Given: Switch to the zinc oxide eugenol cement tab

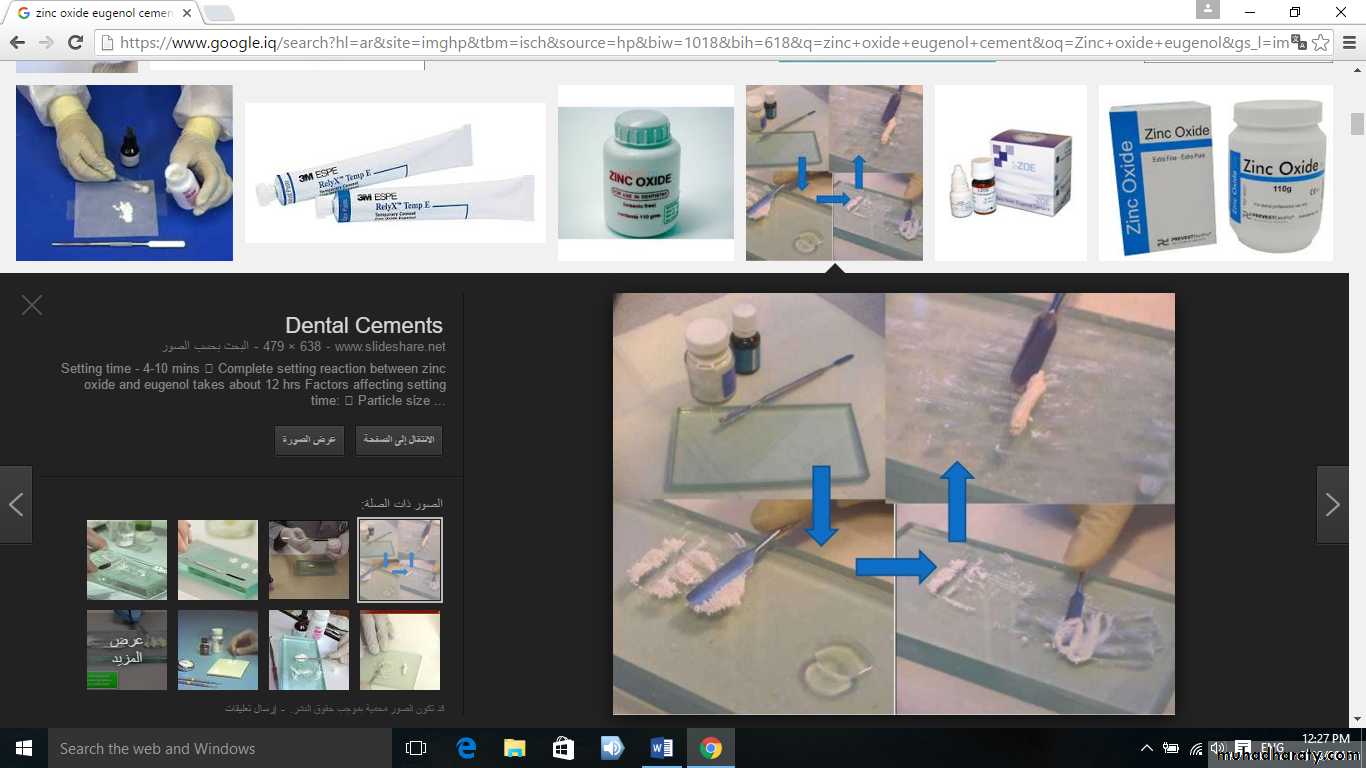Looking at the screenshot, I should (100, 13).
